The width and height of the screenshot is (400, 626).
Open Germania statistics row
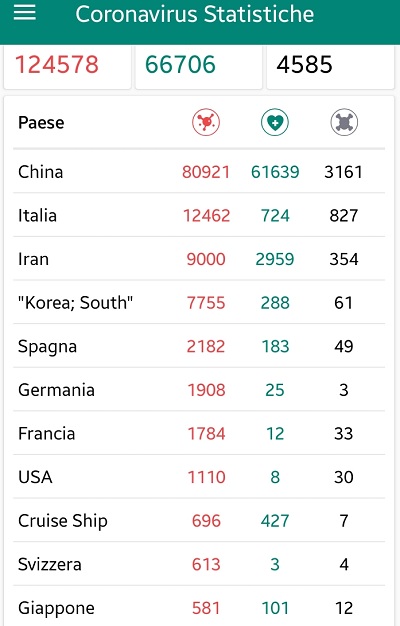tap(199, 390)
